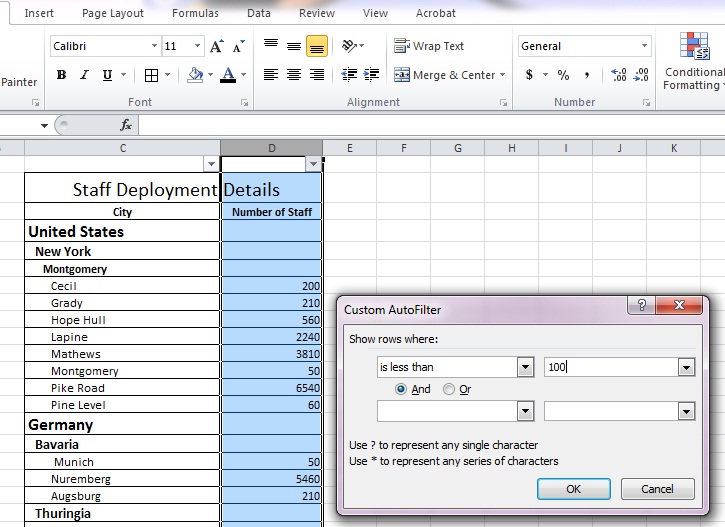Apply Comma Style
This screenshot has width=725, height=527.
click(586, 75)
